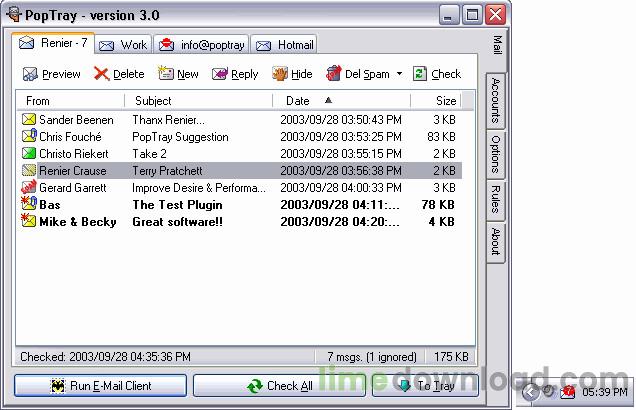Select the 'Terry Pratchett' message
636x410 pixels.
167,171
